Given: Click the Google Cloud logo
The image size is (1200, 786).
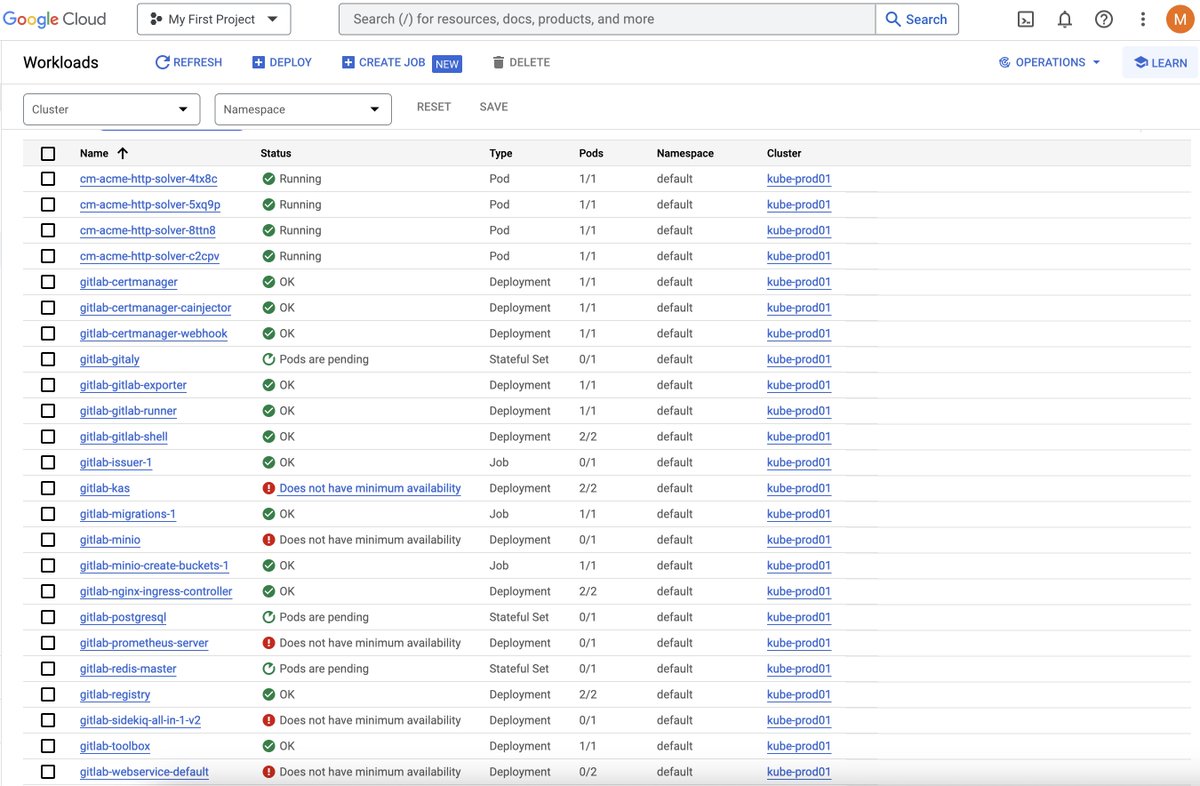Looking at the screenshot, I should click(x=55, y=19).
